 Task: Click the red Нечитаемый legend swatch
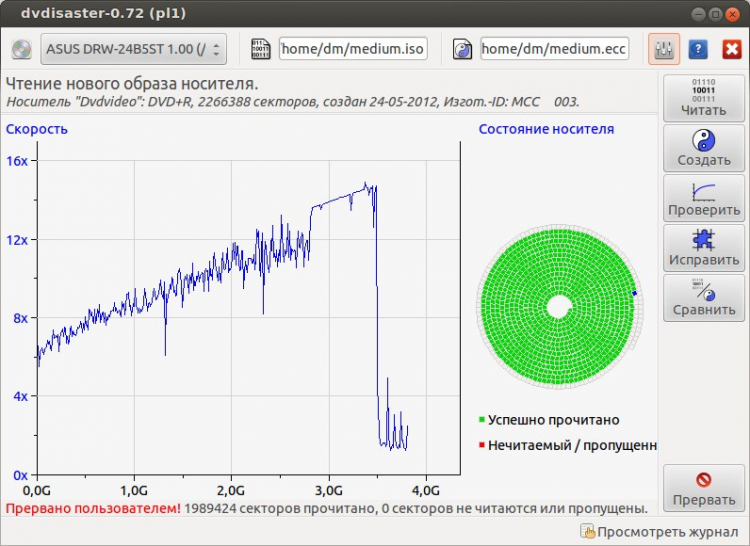pos(482,445)
